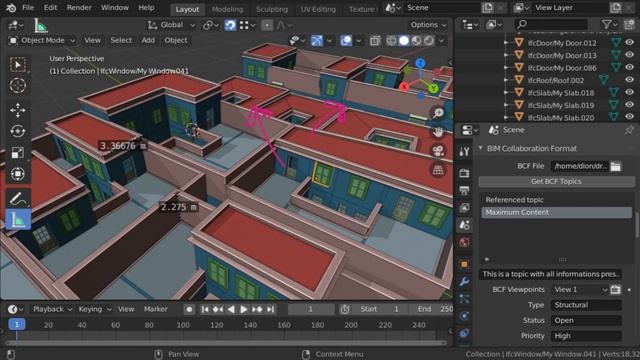Open the View Layer properties tab

[x=464, y=208]
